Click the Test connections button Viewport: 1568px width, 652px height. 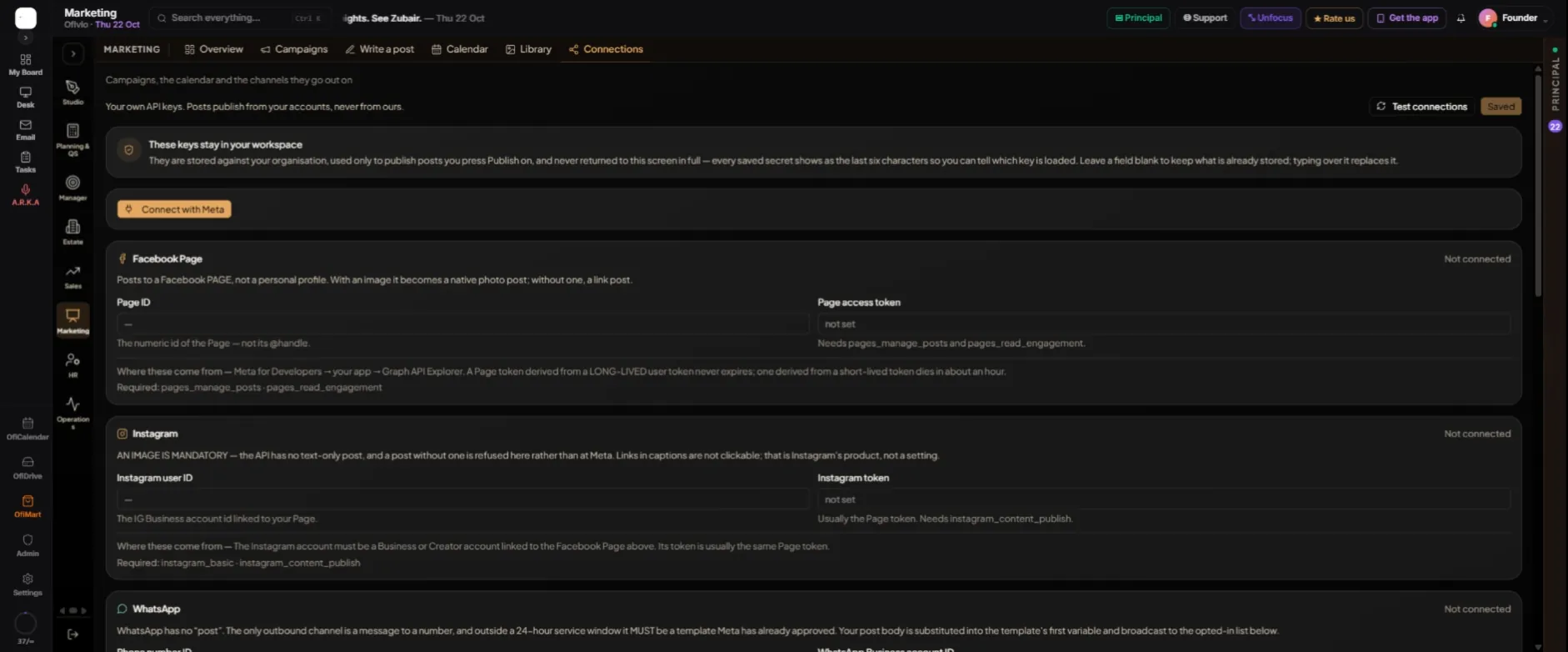pyautogui.click(x=1421, y=107)
